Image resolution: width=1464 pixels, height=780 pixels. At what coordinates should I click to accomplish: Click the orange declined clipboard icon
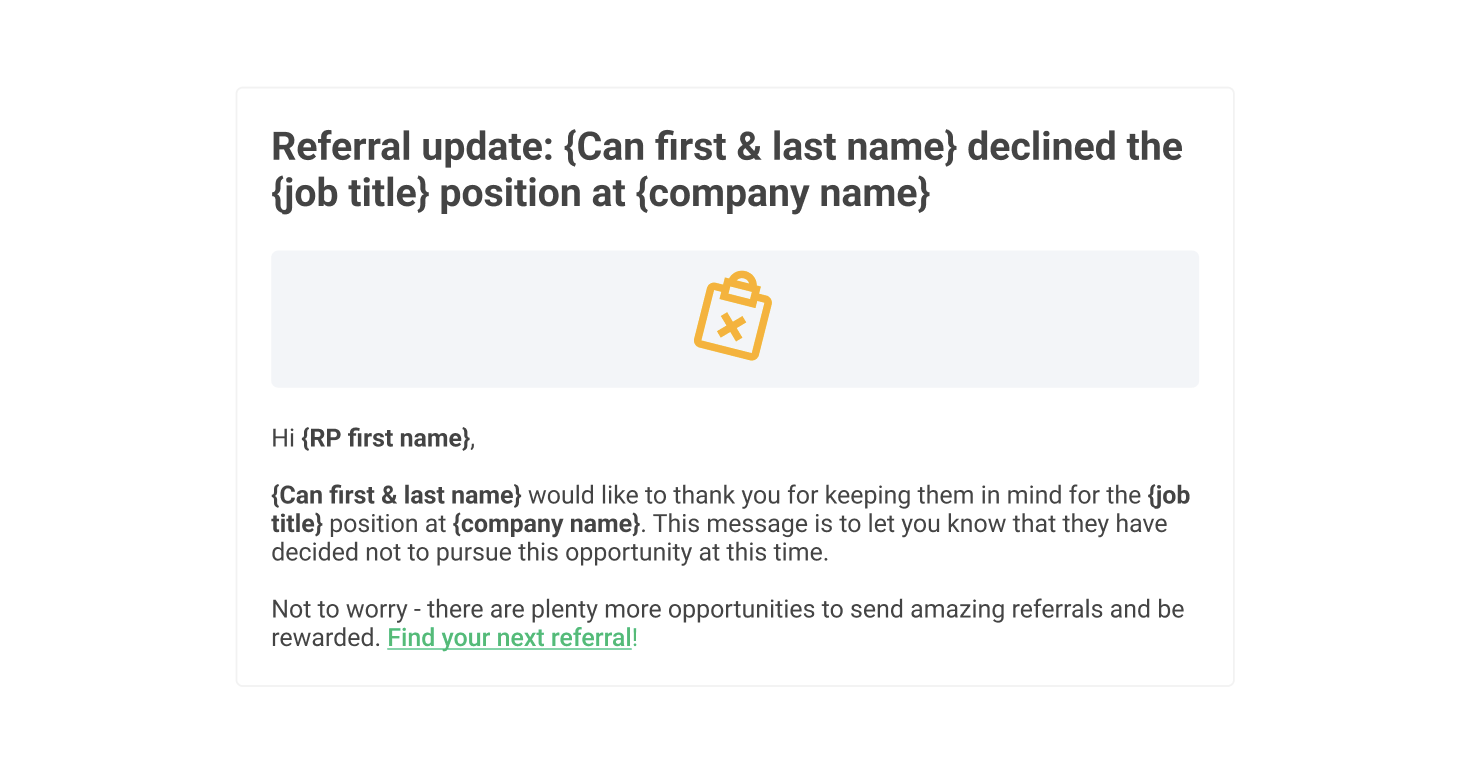coord(733,315)
